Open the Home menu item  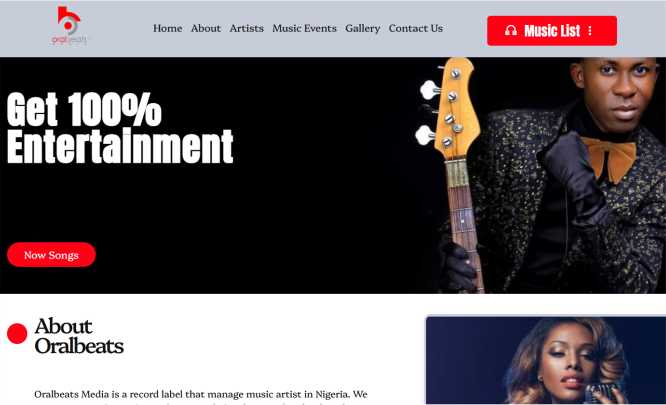[x=167, y=28]
